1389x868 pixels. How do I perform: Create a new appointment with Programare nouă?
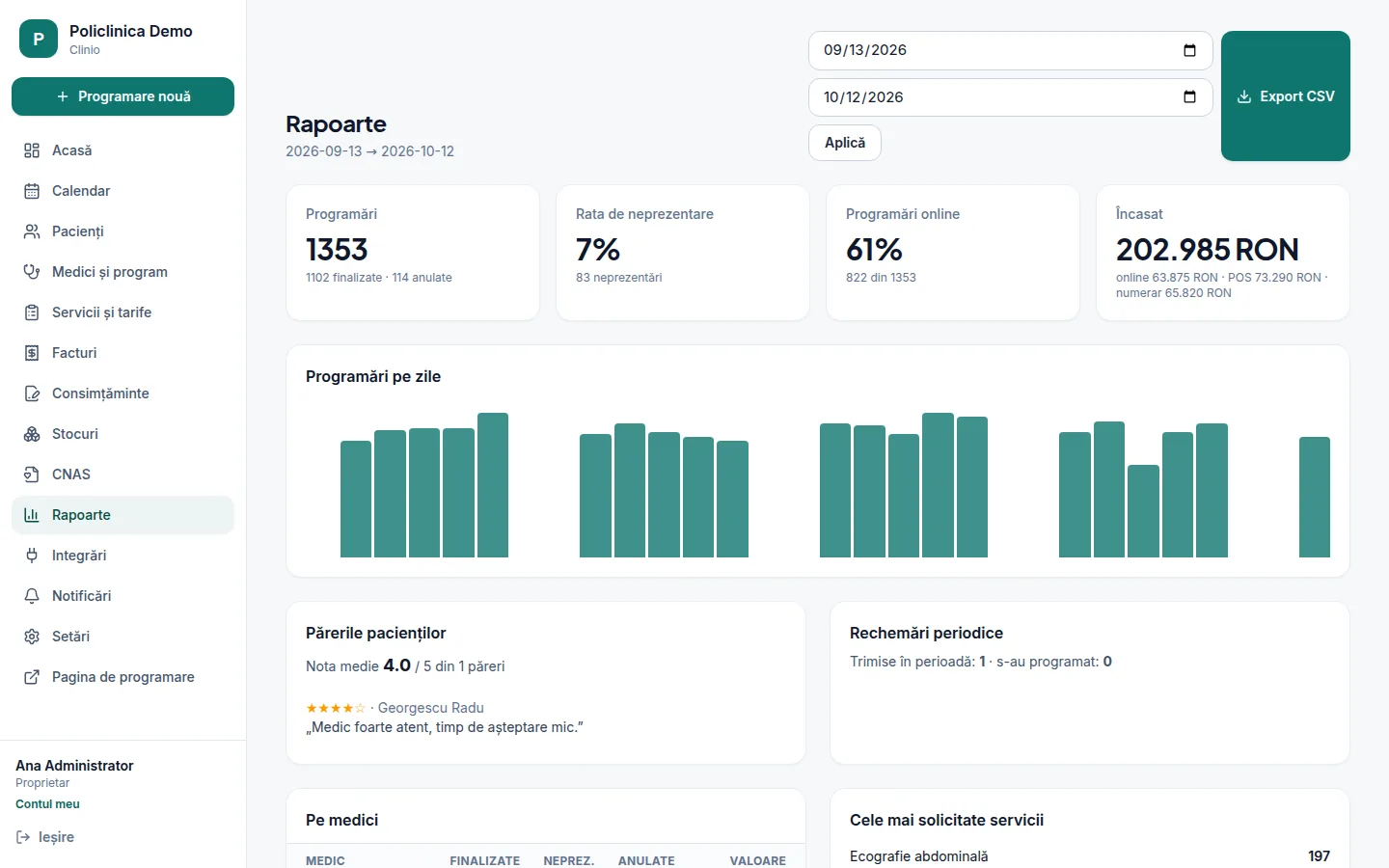click(x=123, y=96)
